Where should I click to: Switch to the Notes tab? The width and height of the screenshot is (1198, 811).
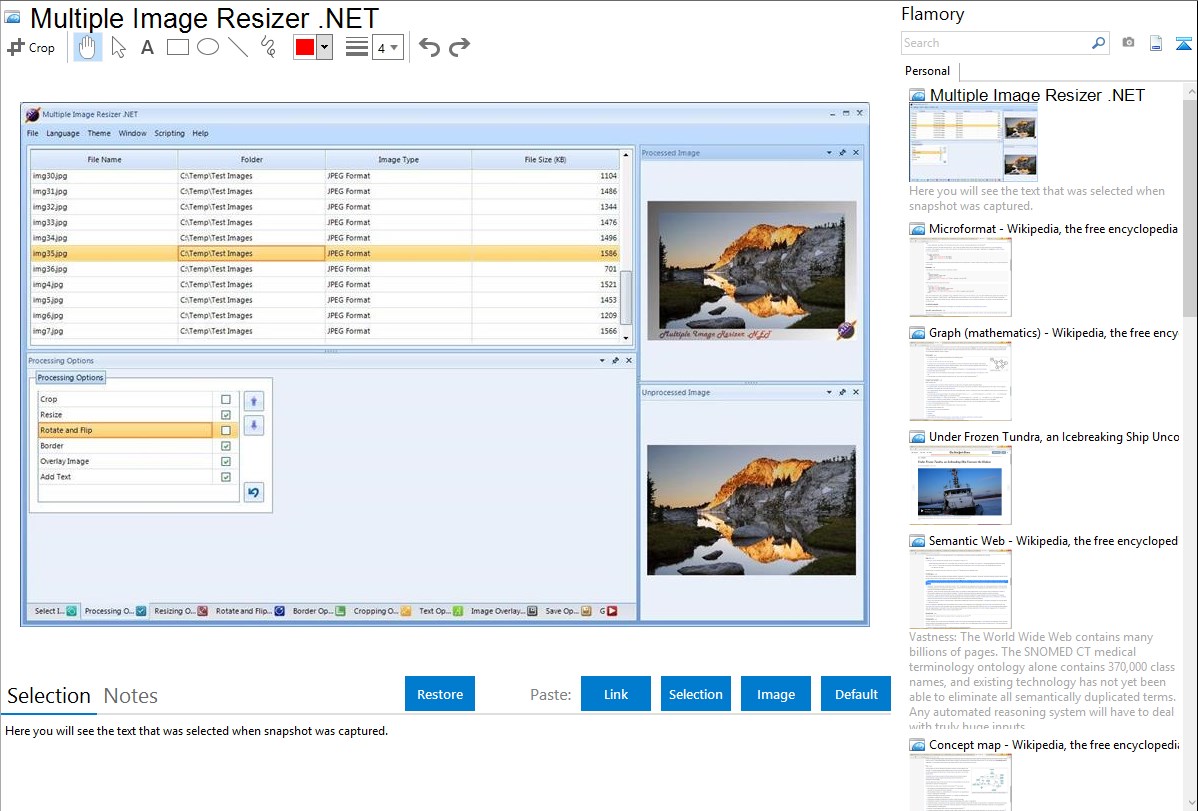click(130, 696)
